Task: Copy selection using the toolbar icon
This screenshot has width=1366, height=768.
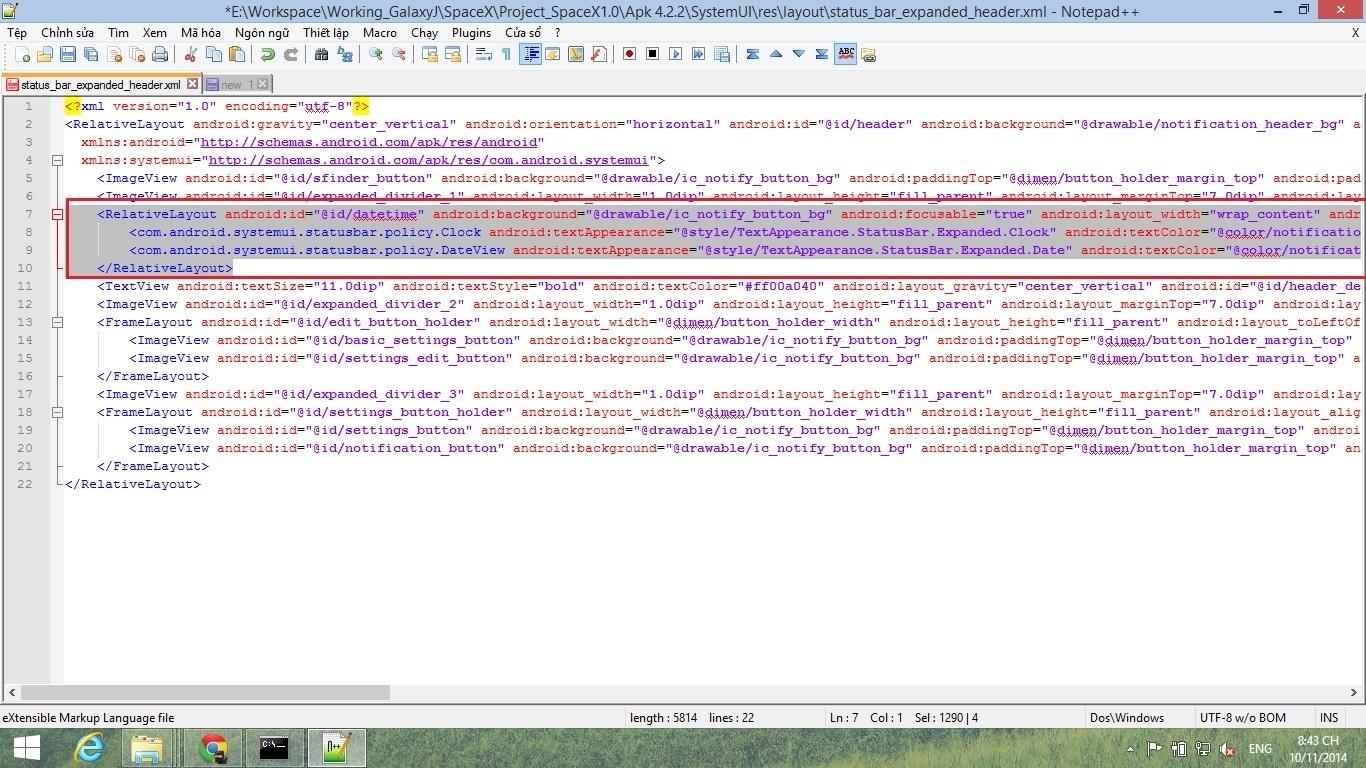Action: coord(214,54)
